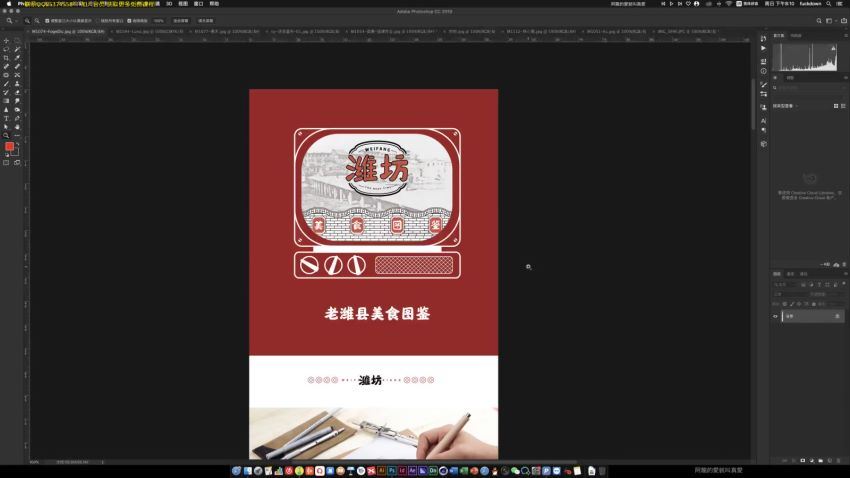Open the layer filter type dropdown
The image size is (850, 478).
(784, 284)
